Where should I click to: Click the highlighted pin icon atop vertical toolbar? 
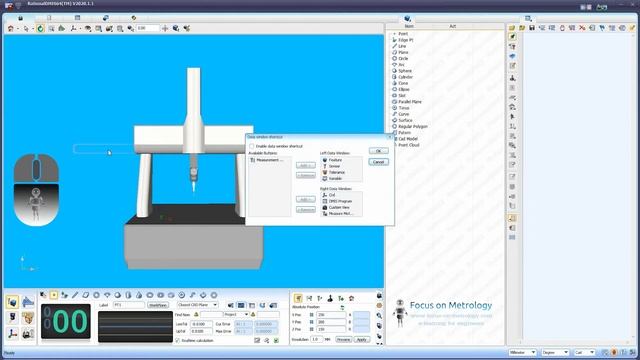pos(513,37)
